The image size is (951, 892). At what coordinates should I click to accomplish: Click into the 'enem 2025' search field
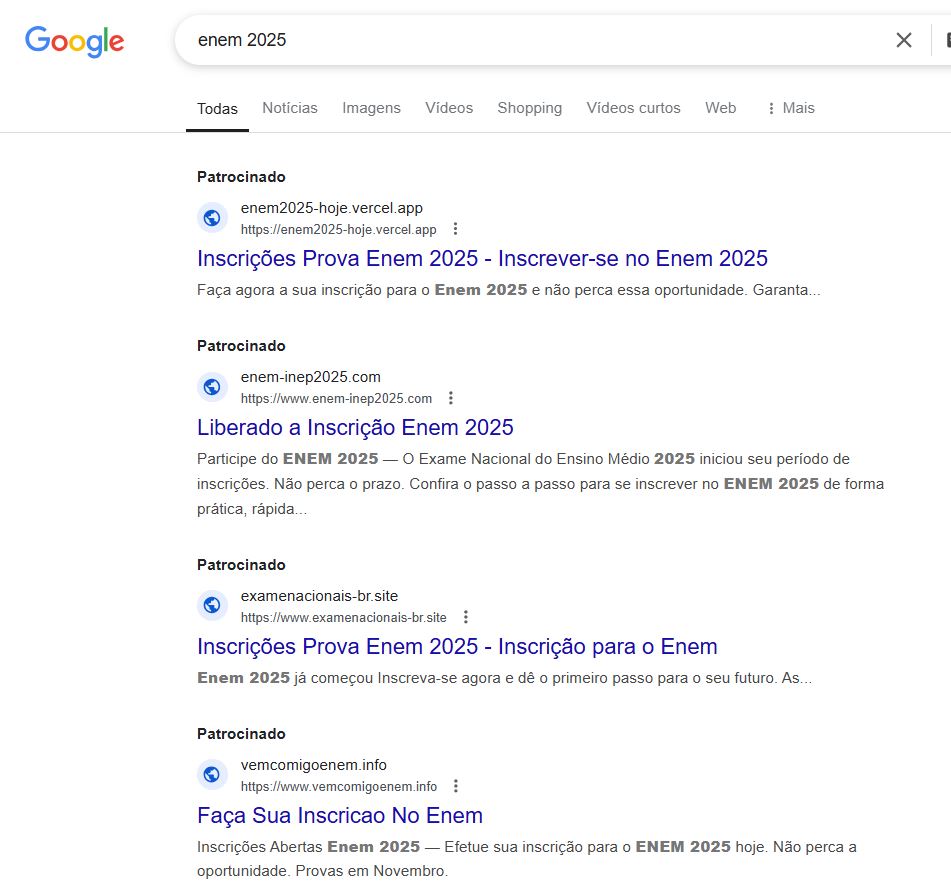click(x=534, y=40)
